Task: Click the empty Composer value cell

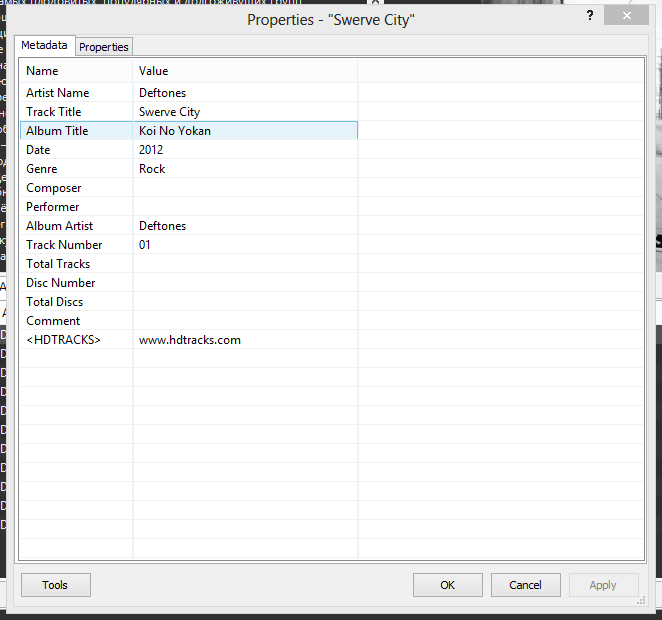Action: click(x=245, y=188)
